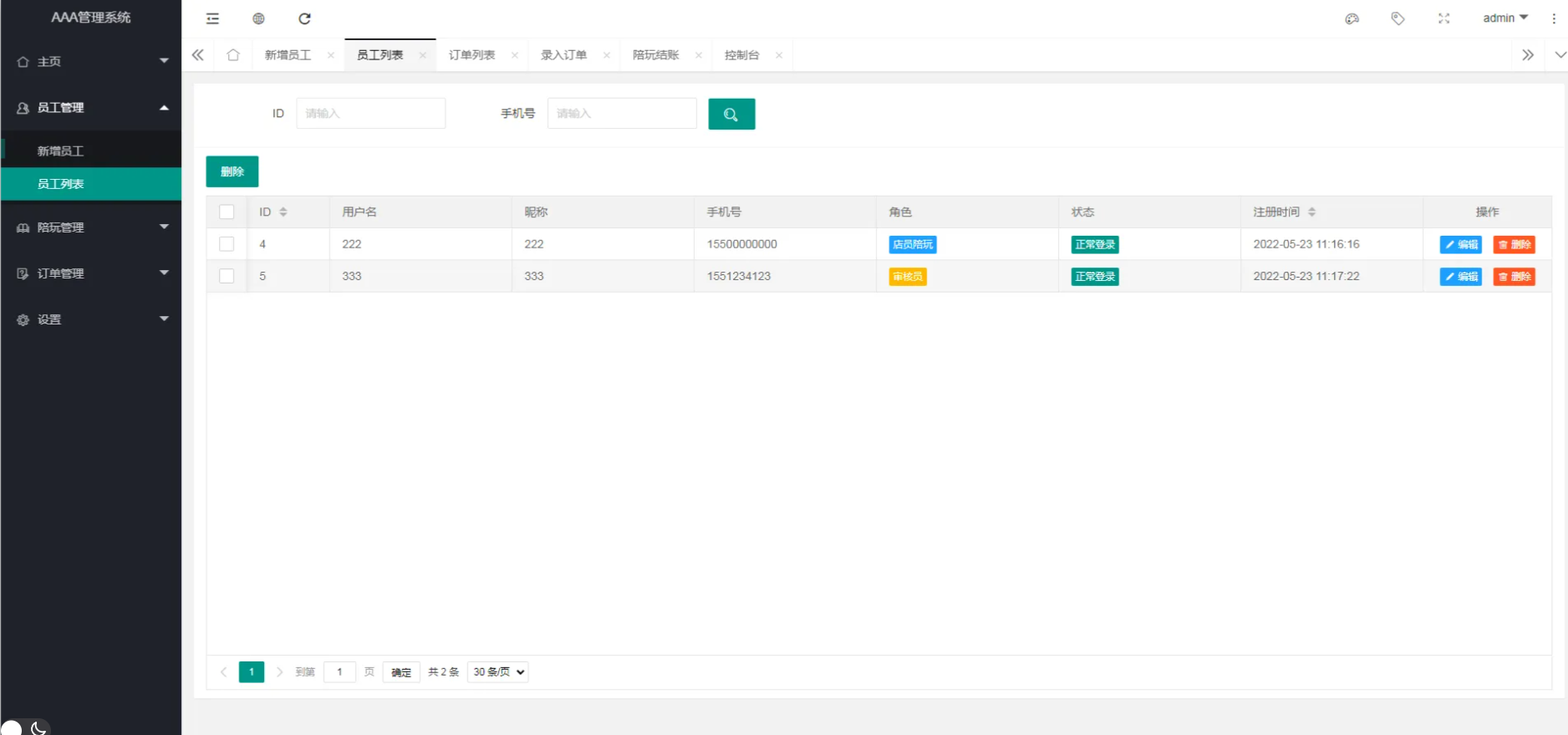
Task: Open the tab operations dropdown chevron
Action: point(1560,55)
